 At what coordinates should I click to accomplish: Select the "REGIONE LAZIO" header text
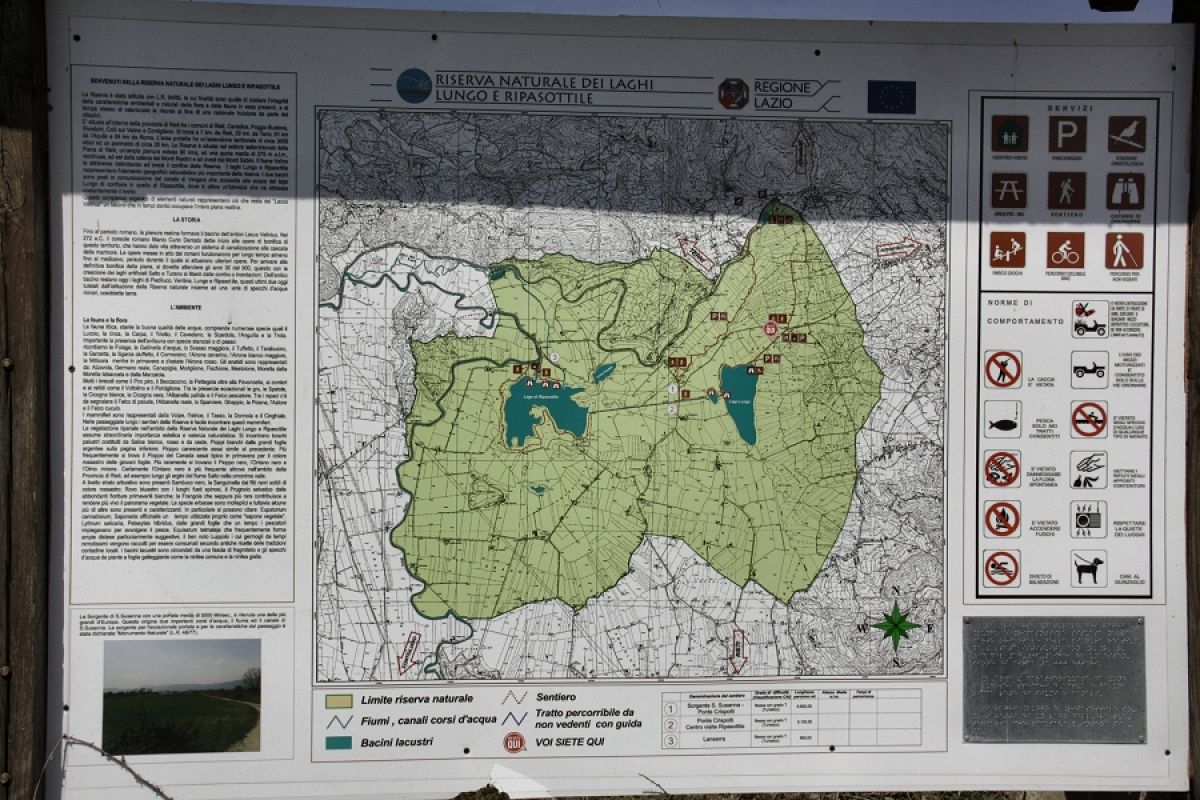tap(782, 94)
